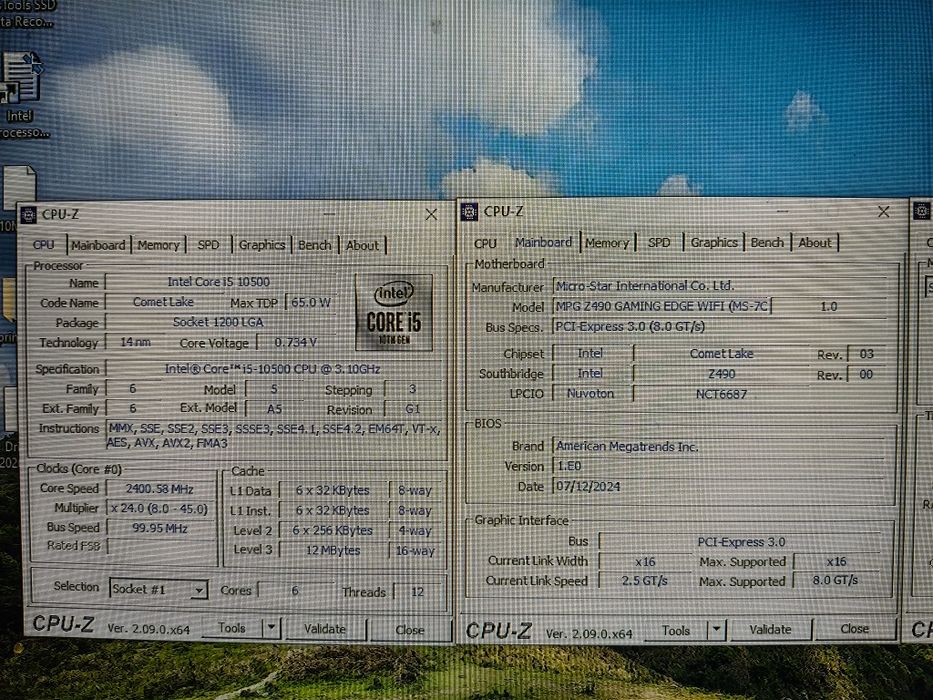
Task: Select the Mainboard tab in right CPU-Z window
Action: point(543,242)
